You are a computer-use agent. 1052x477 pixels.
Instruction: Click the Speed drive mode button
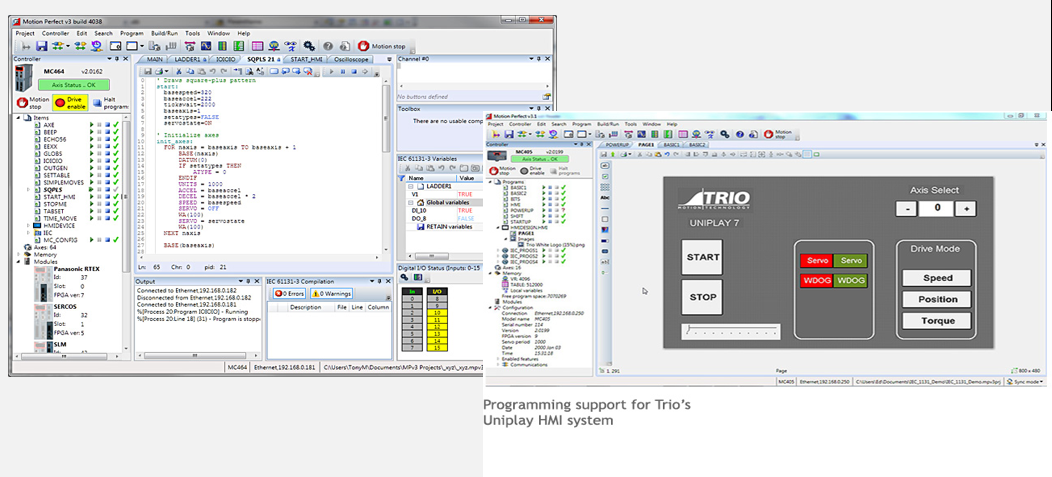coord(937,278)
